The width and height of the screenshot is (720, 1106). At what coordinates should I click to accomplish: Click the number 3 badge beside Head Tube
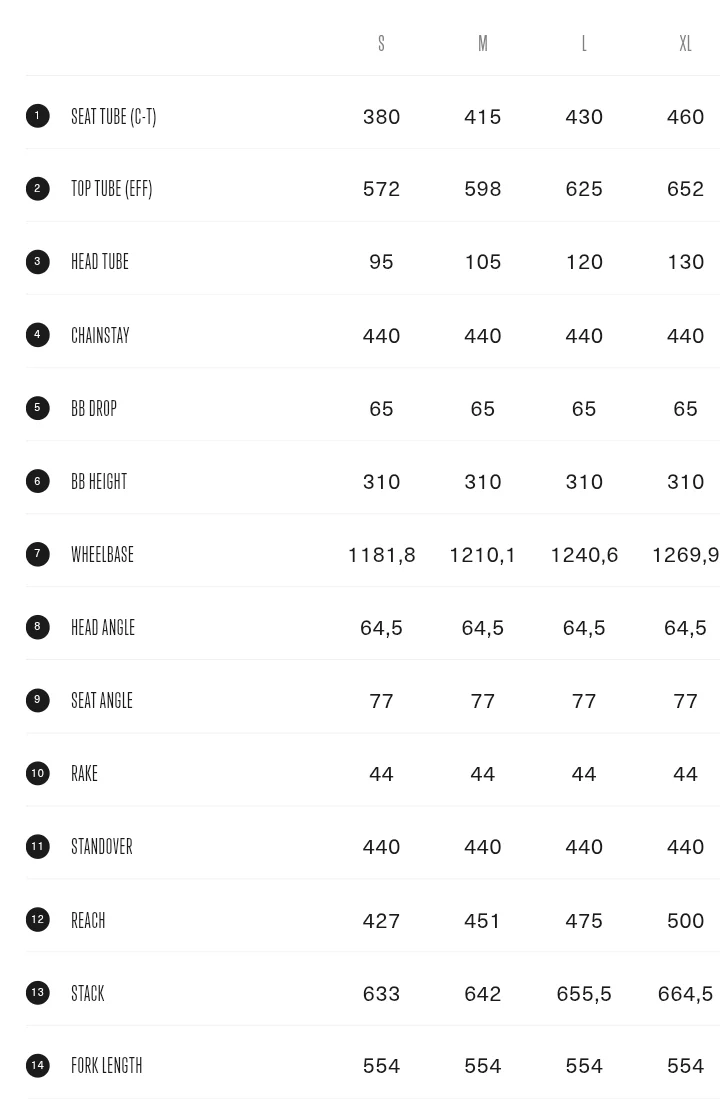coord(37,262)
